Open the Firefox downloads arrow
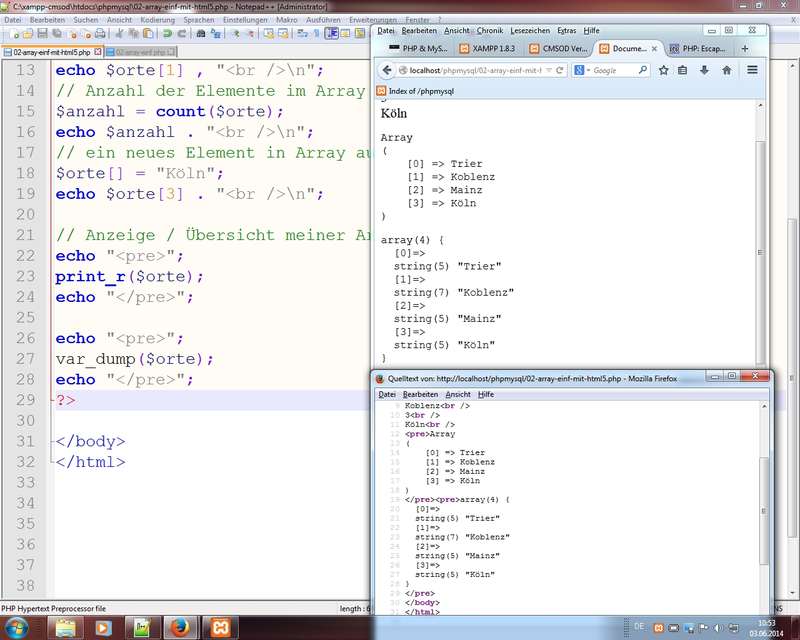The height and width of the screenshot is (640, 800). click(x=705, y=70)
